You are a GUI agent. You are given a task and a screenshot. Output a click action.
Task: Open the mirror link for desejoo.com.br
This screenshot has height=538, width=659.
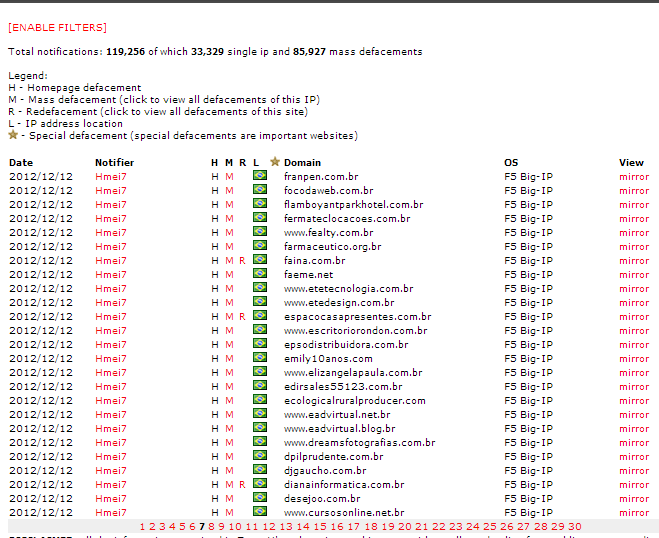click(634, 499)
